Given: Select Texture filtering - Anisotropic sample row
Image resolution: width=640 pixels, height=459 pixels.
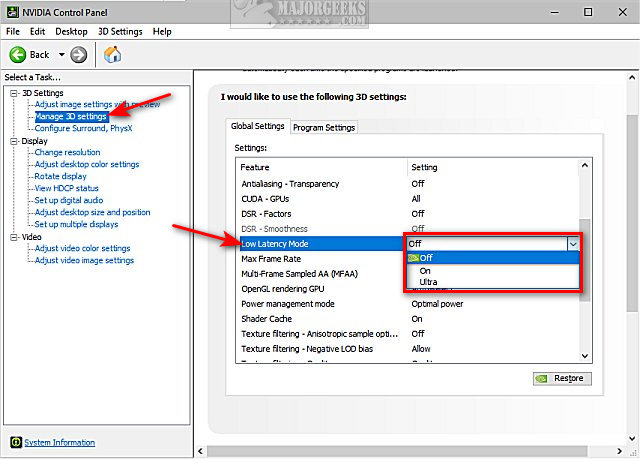Looking at the screenshot, I should click(408, 334).
